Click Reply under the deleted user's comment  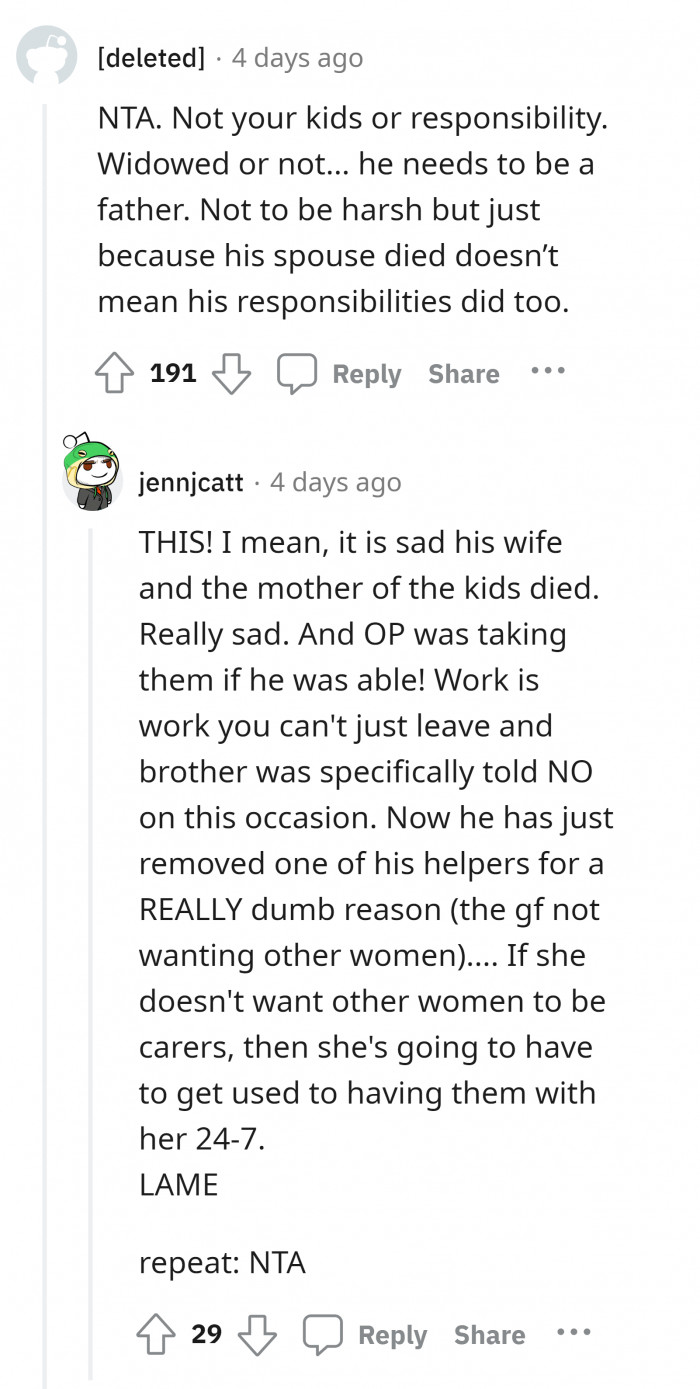pyautogui.click(x=366, y=374)
